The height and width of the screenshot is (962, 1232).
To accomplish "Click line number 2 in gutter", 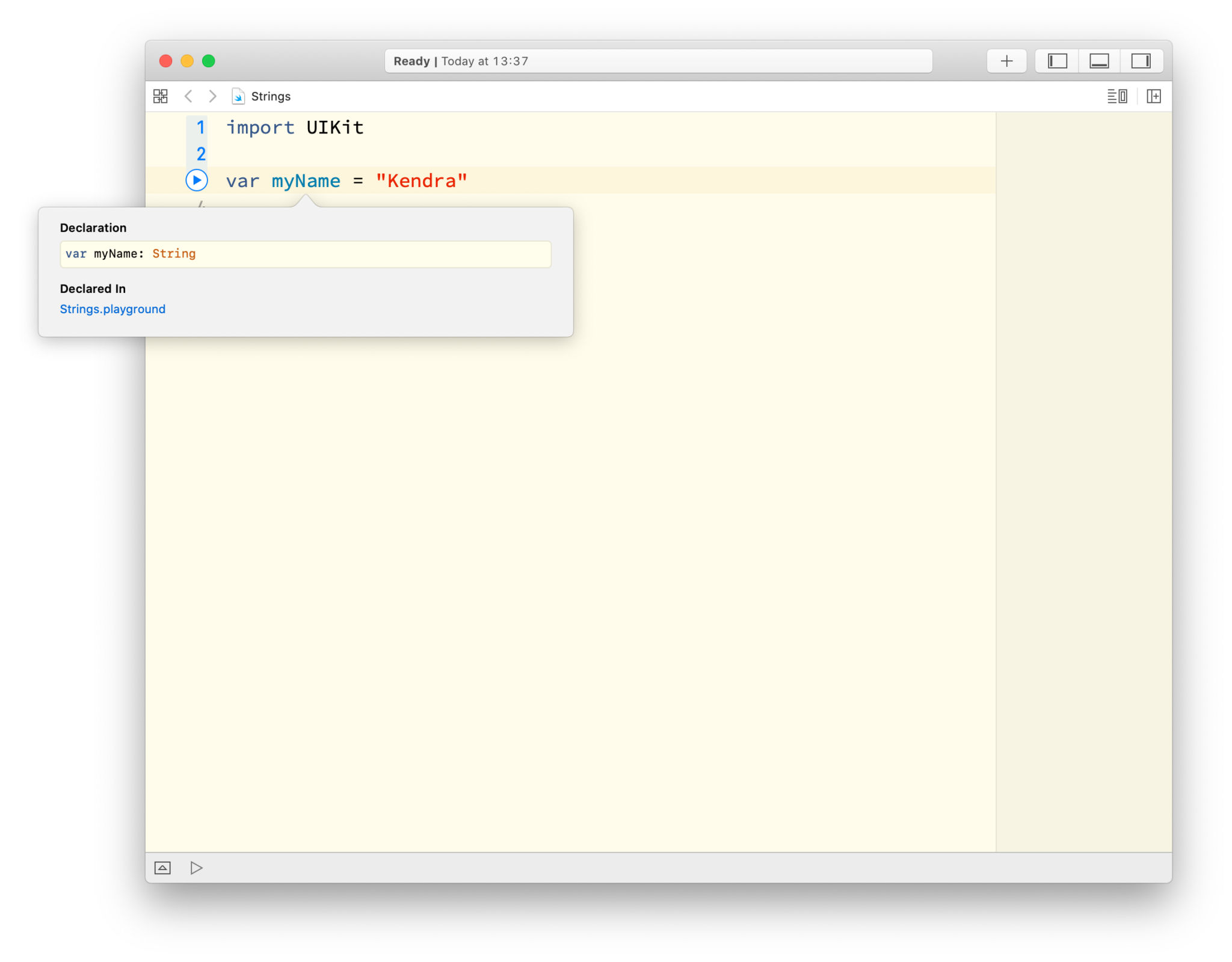I will pos(201,154).
